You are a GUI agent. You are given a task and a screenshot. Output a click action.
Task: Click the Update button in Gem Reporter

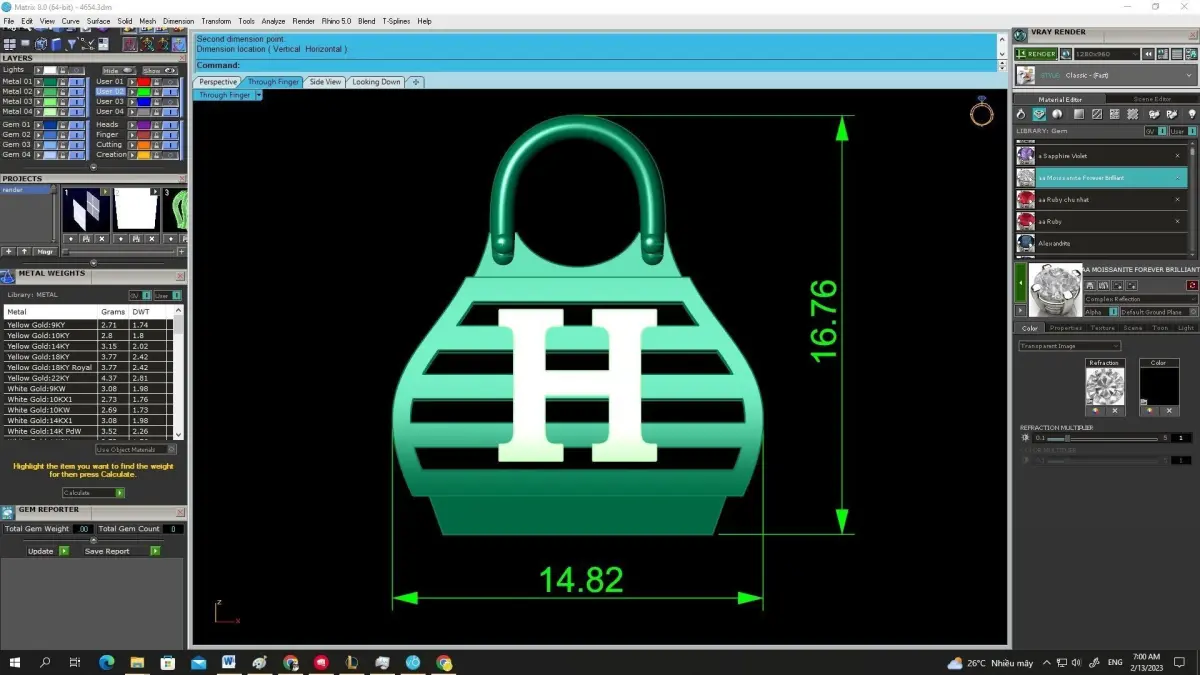coord(47,551)
